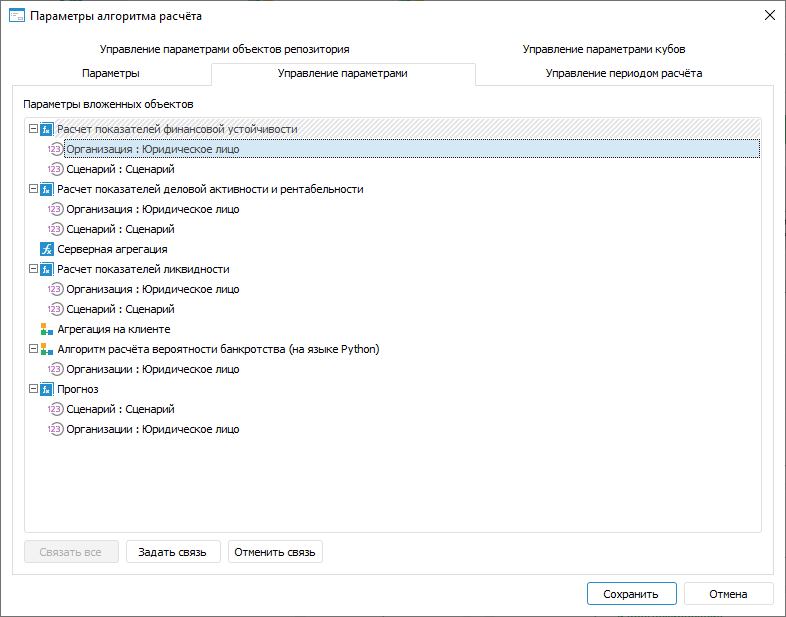Collapse Расчет показателей финансовой устойчивости node
Screen dimensions: 786x617
(33, 129)
